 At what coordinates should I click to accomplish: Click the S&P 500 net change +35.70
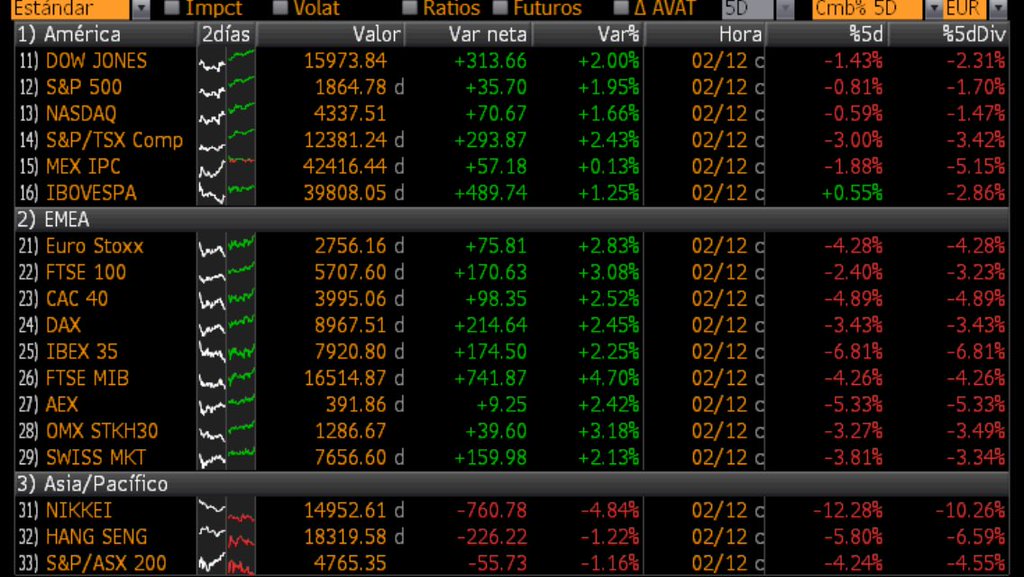coord(496,87)
